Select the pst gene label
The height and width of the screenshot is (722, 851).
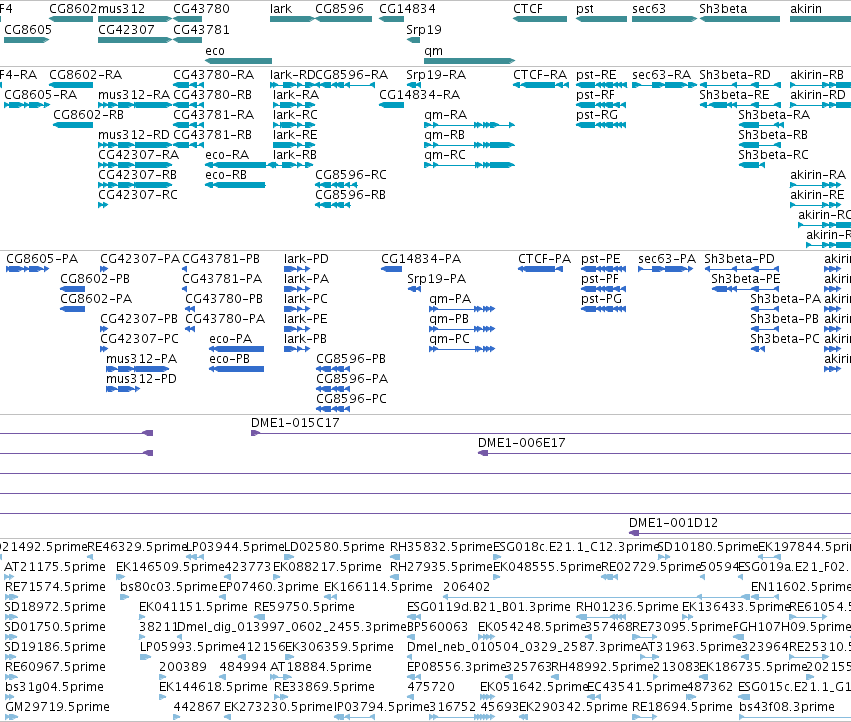(x=585, y=9)
